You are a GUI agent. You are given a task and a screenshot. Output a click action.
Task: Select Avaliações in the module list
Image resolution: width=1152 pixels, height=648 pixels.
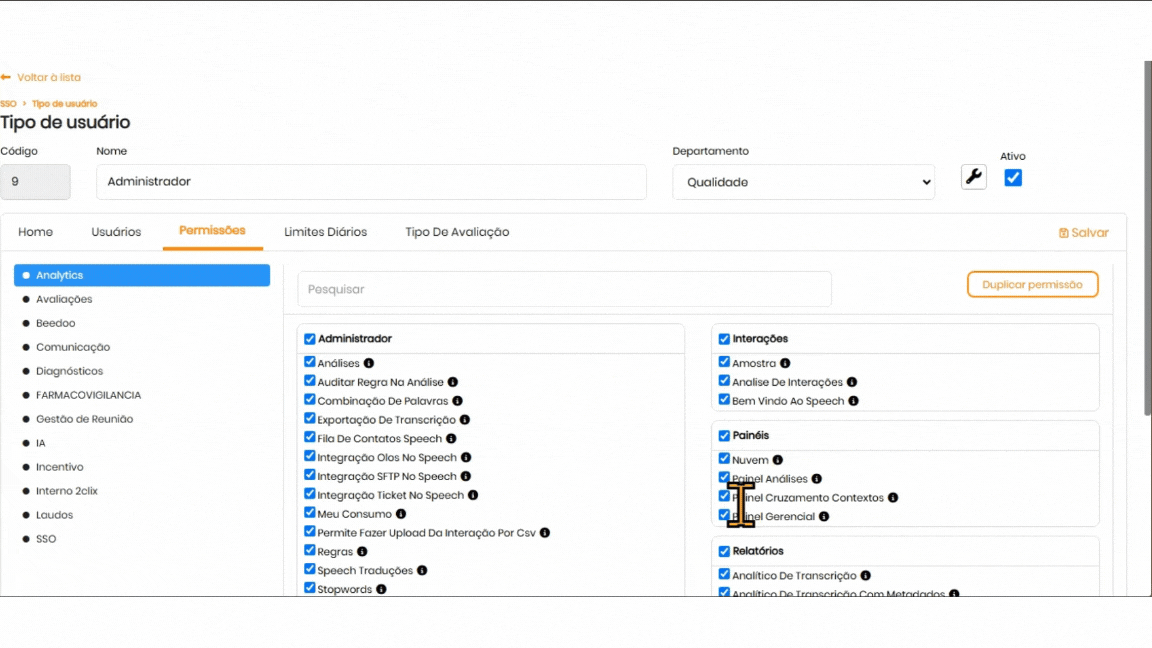tap(64, 299)
